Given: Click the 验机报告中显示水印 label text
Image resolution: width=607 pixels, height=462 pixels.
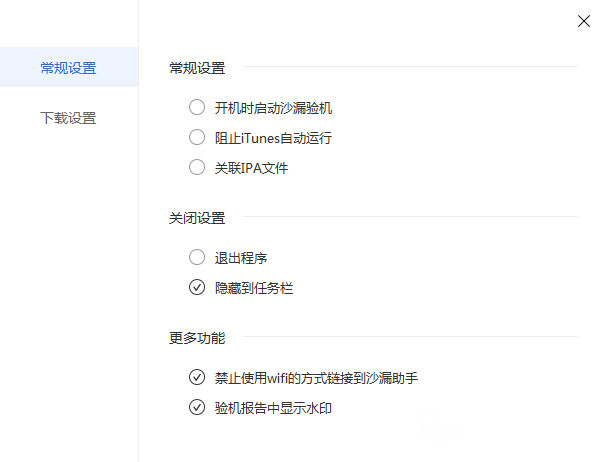Looking at the screenshot, I should pyautogui.click(x=273, y=408).
